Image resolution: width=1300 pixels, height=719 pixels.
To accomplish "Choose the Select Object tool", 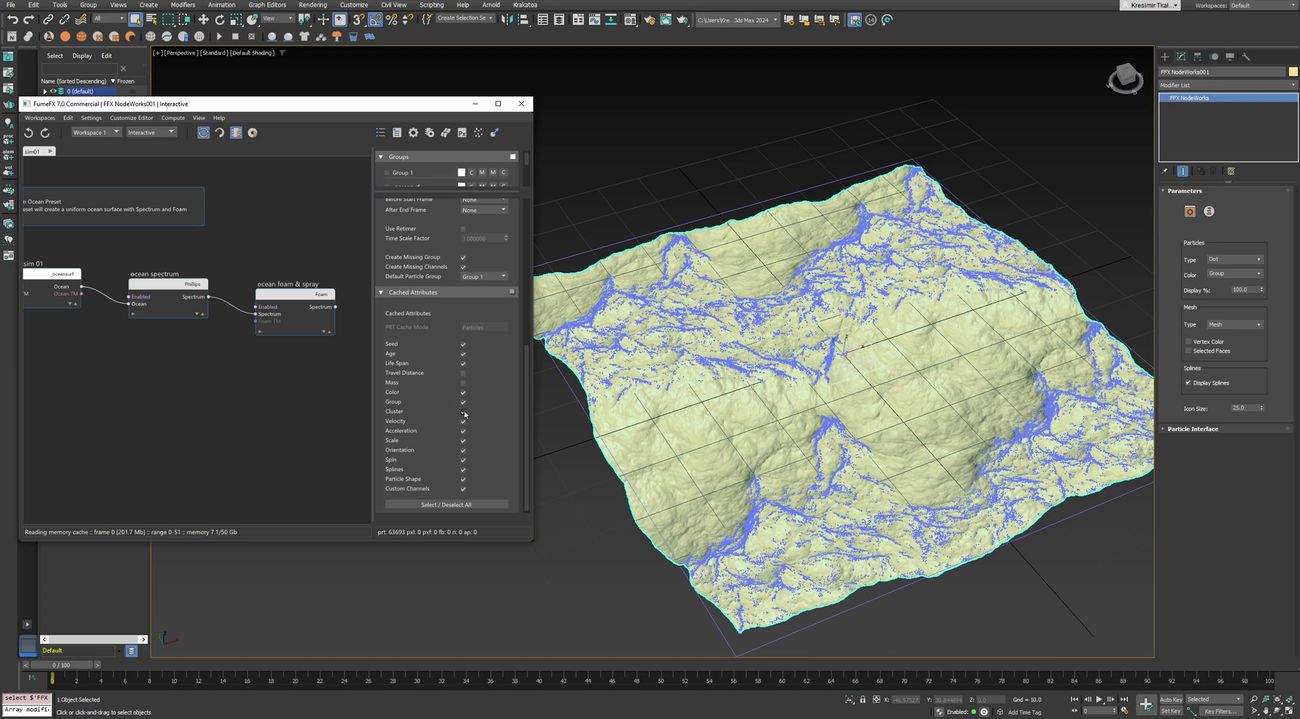I will (135, 19).
